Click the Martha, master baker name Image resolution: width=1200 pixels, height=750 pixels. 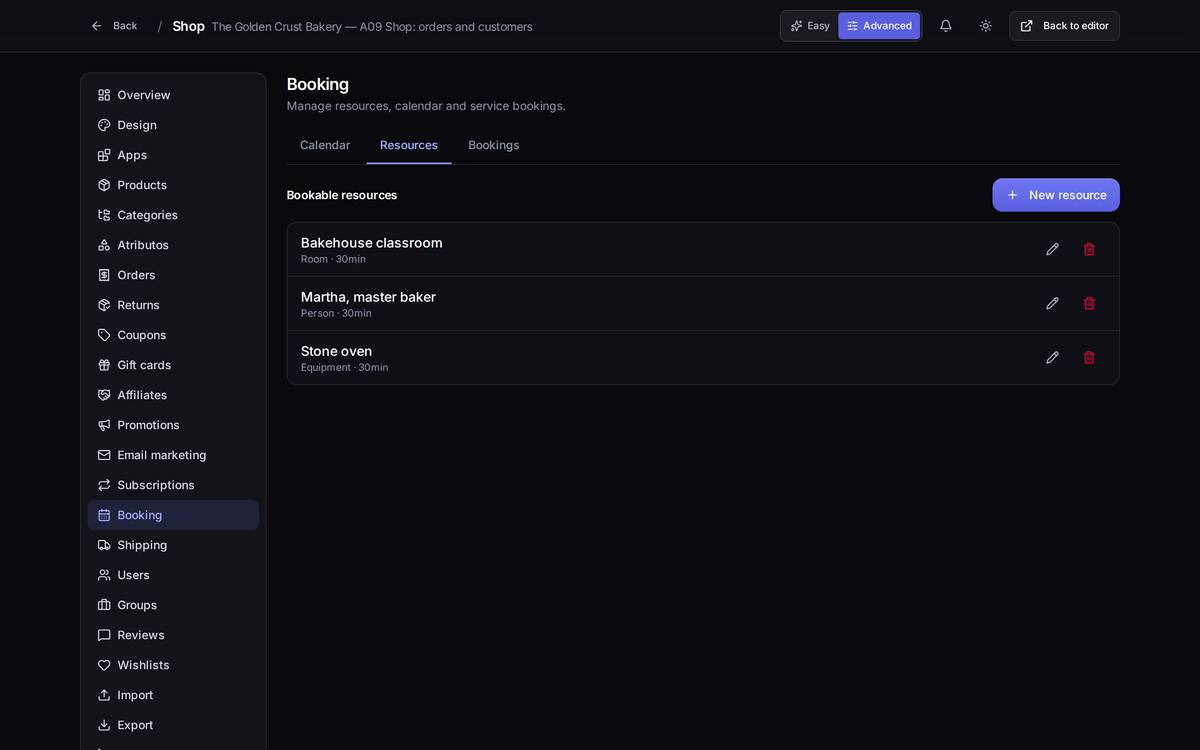[x=368, y=297]
